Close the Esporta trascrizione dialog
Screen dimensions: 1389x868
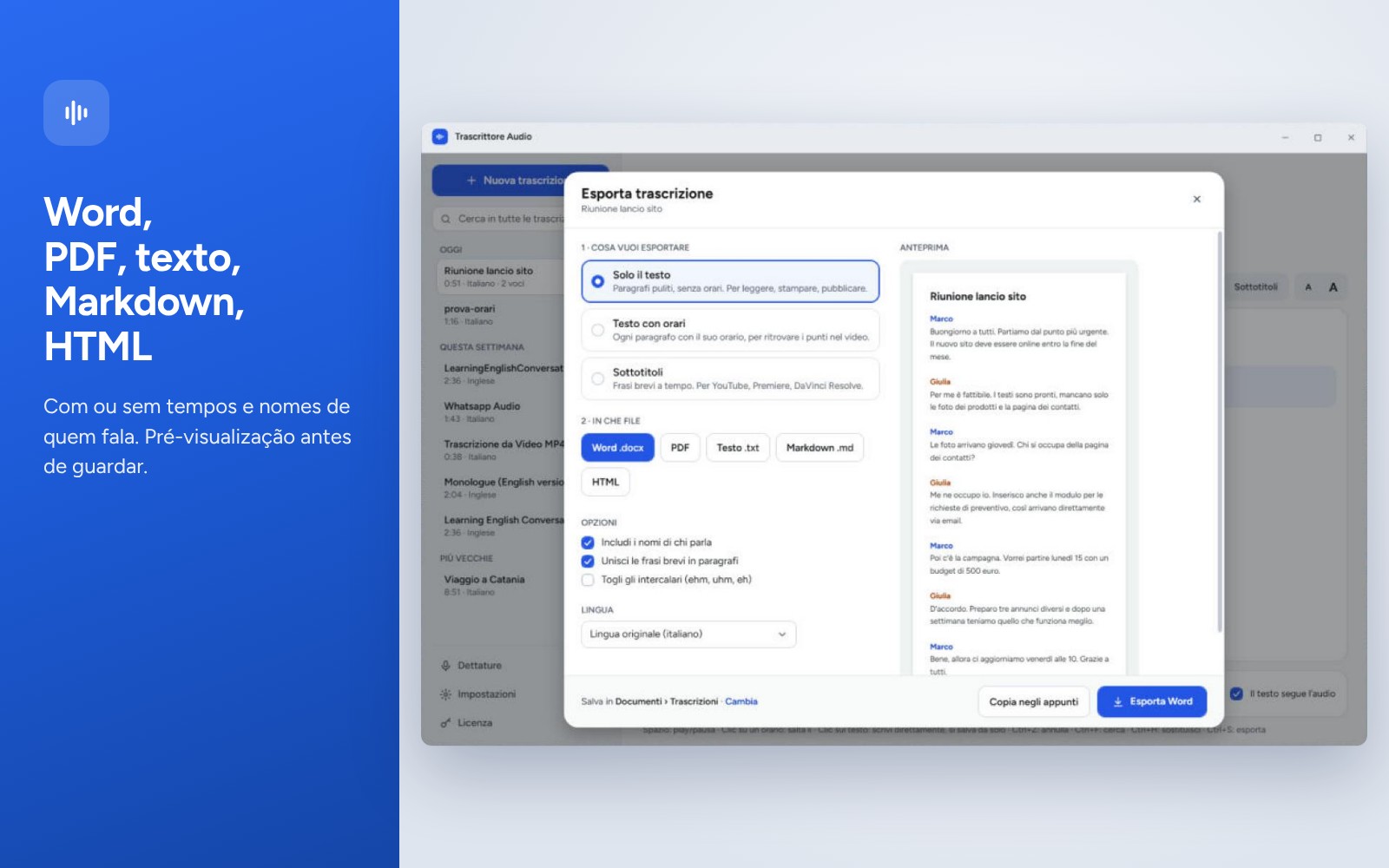(x=1196, y=200)
